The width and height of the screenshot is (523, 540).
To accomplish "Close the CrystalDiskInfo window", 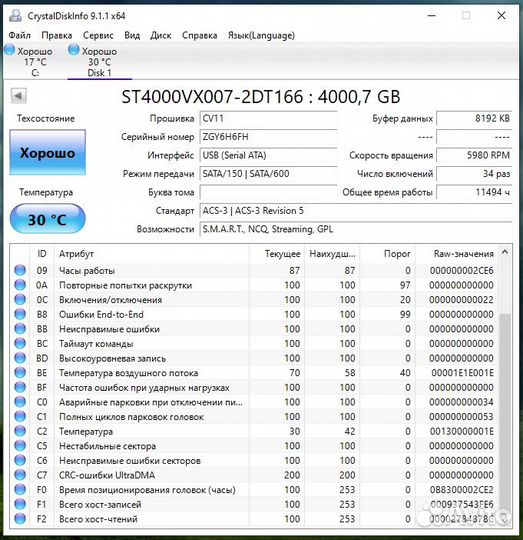I will click(x=501, y=15).
